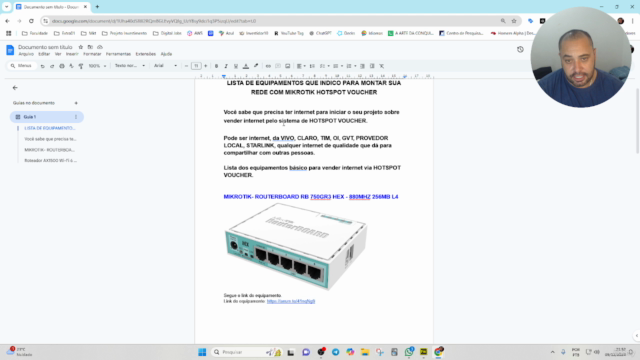
Task: Open Editar menu
Action: (x=44, y=54)
